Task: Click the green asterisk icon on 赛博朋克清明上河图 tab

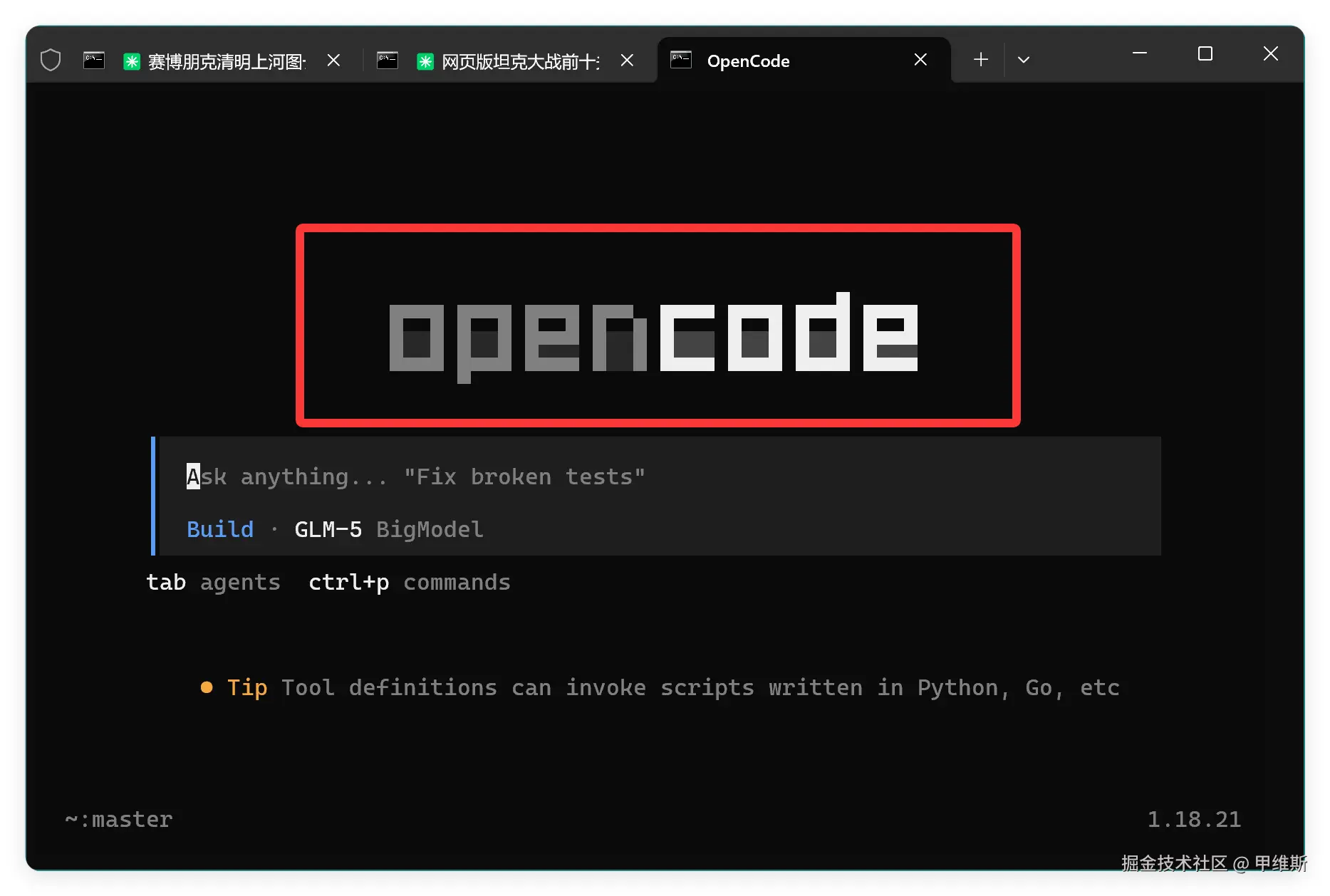Action: [x=132, y=61]
